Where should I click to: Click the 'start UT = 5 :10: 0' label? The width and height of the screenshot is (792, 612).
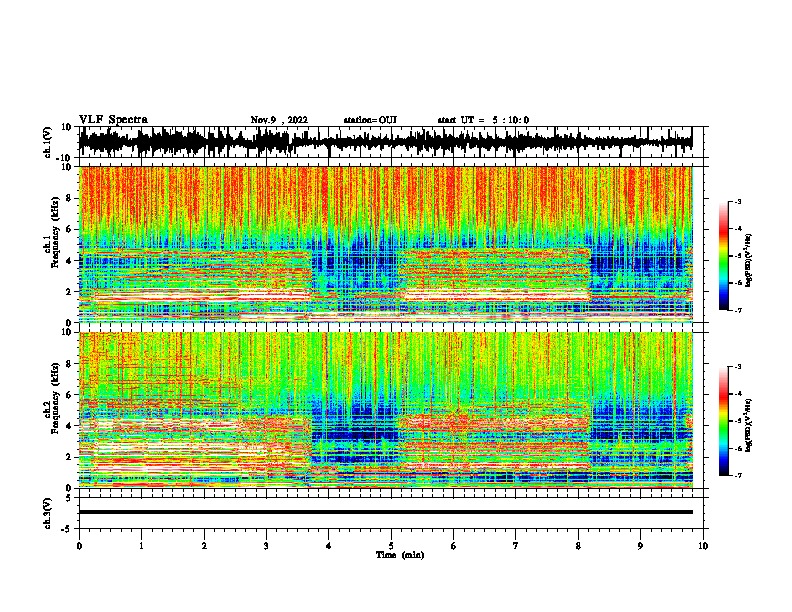click(483, 120)
